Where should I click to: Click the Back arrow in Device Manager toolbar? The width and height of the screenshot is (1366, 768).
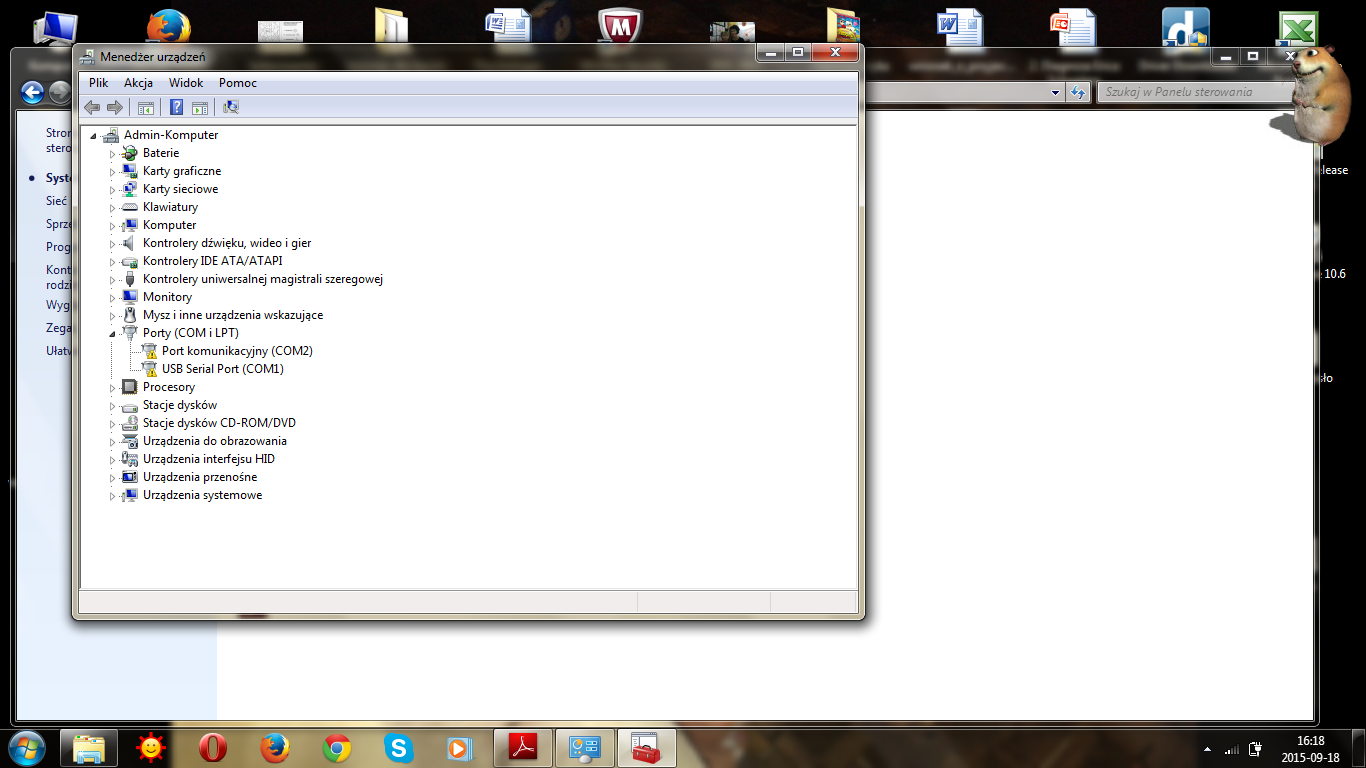click(x=92, y=107)
